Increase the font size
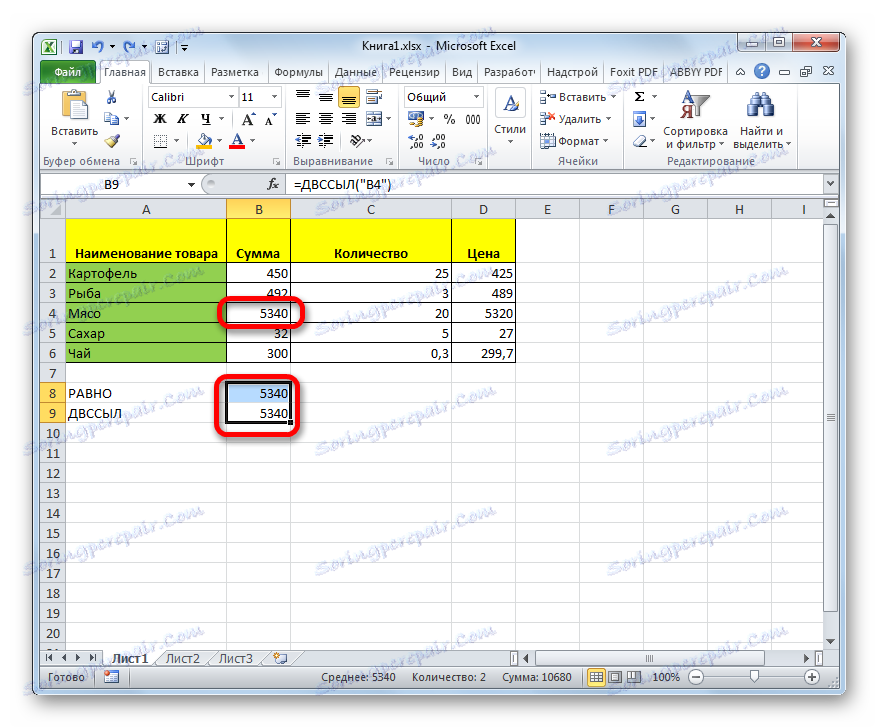This screenshot has height=728, width=879. 248,119
